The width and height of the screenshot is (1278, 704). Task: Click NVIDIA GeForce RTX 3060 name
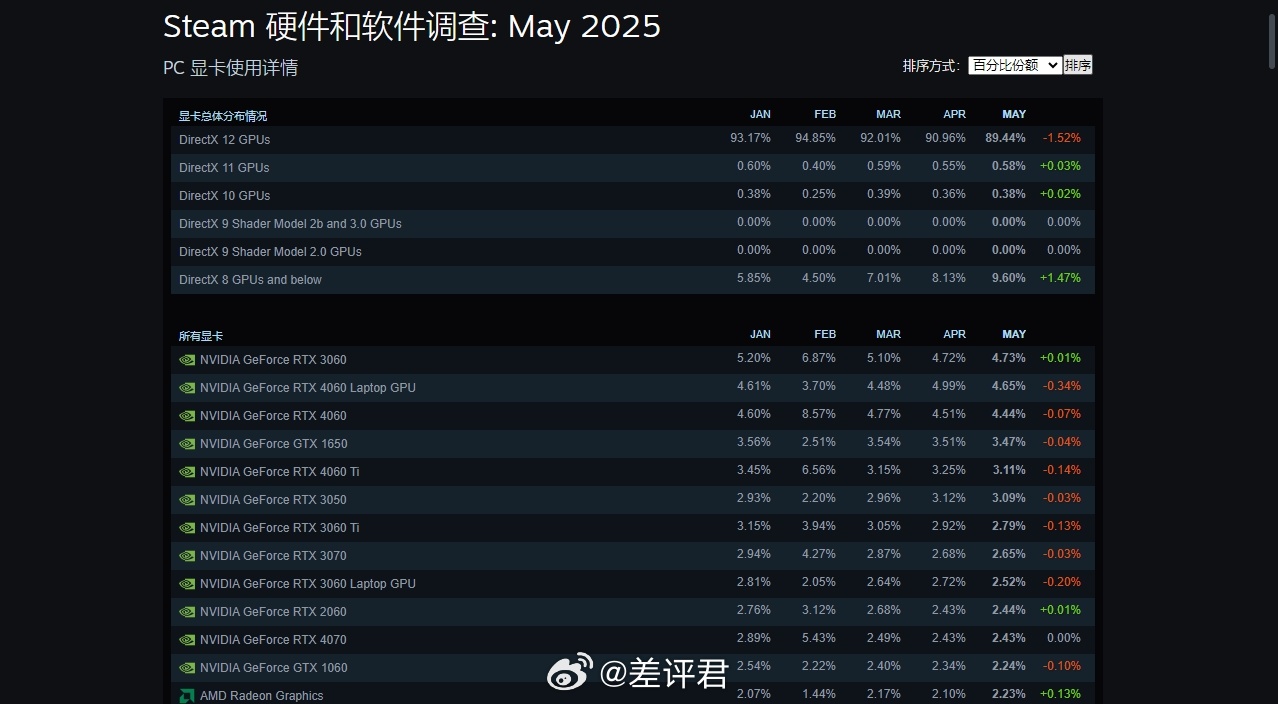(273, 360)
